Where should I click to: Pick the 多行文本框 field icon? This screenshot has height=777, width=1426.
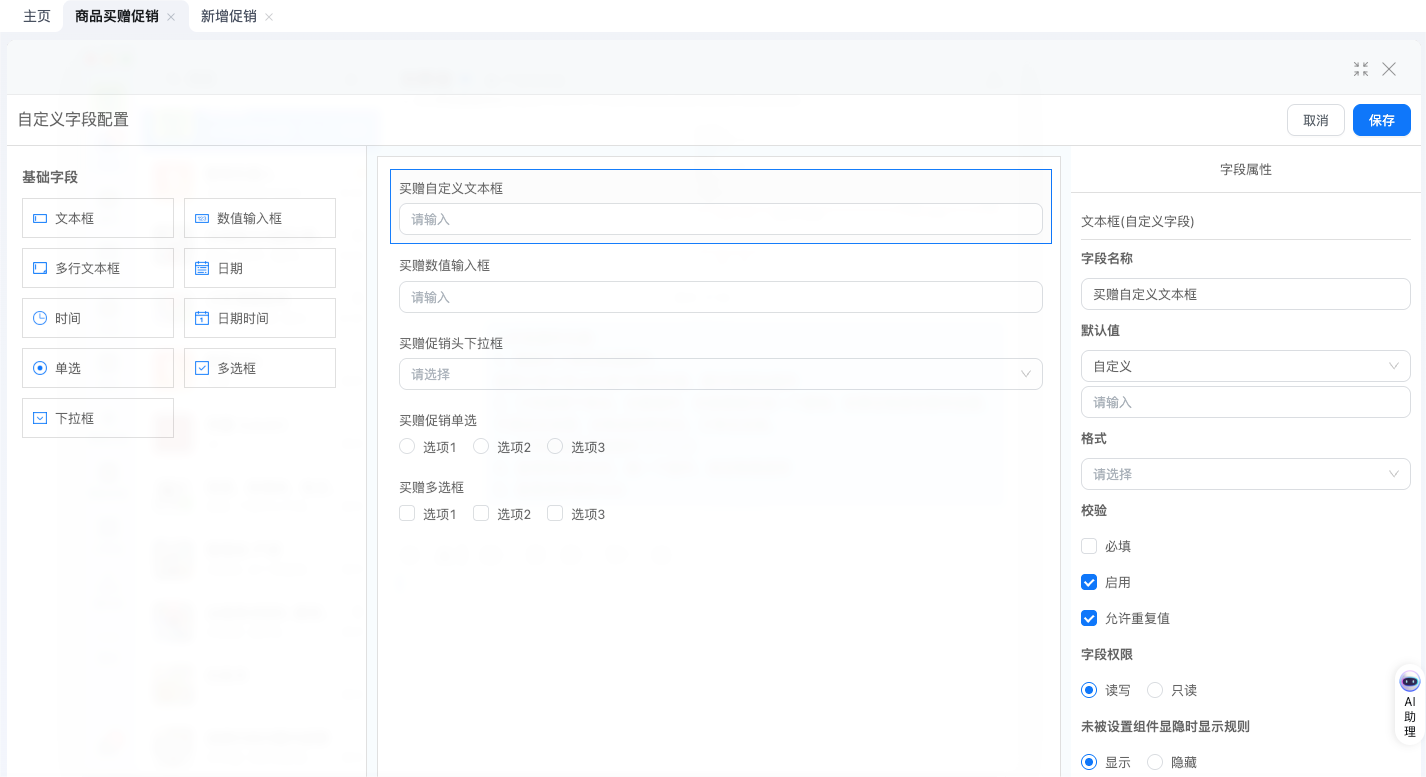[40, 268]
